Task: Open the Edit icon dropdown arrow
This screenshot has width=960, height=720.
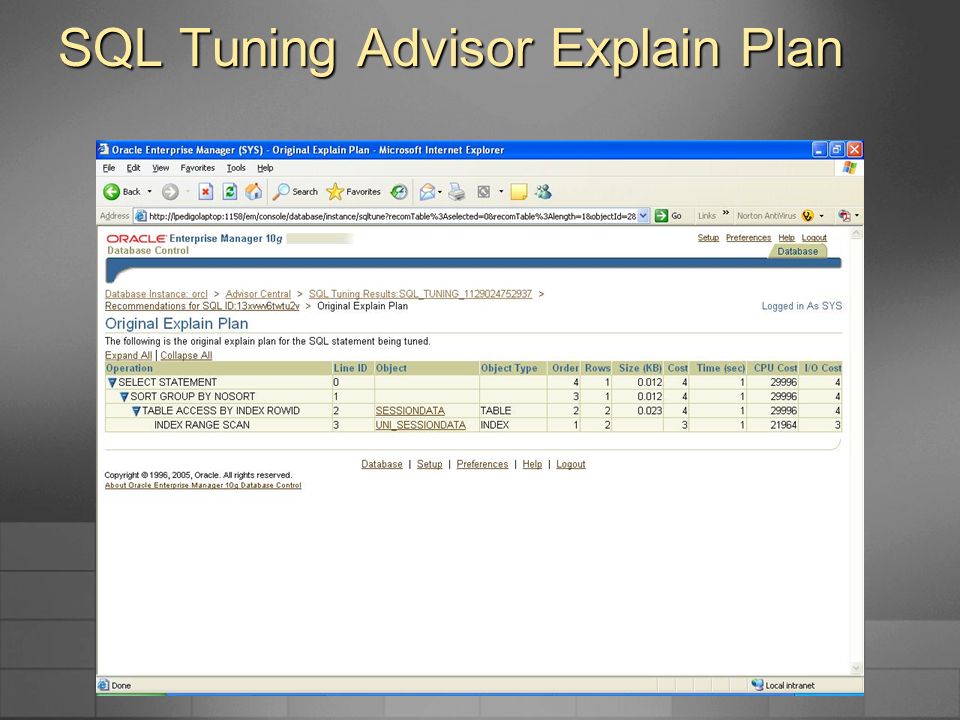Action: 501,192
